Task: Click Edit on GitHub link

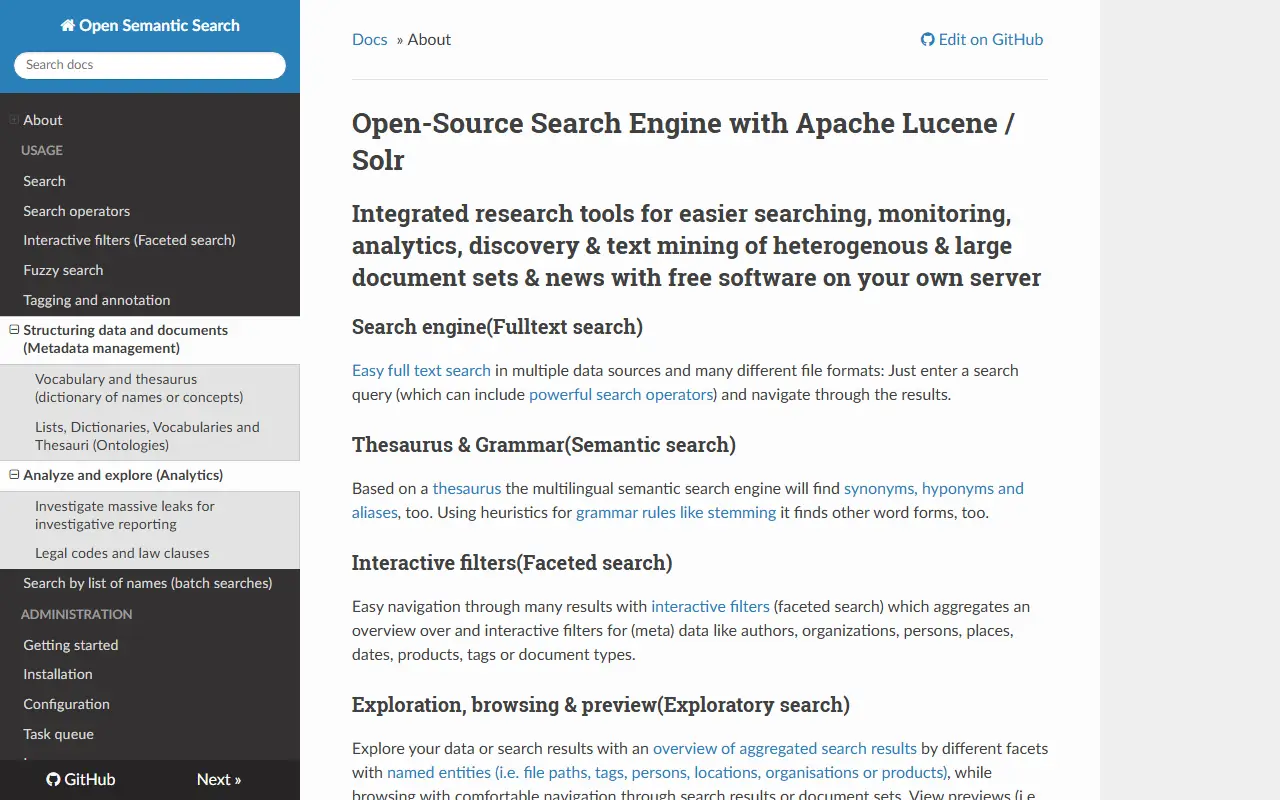Action: 982,40
